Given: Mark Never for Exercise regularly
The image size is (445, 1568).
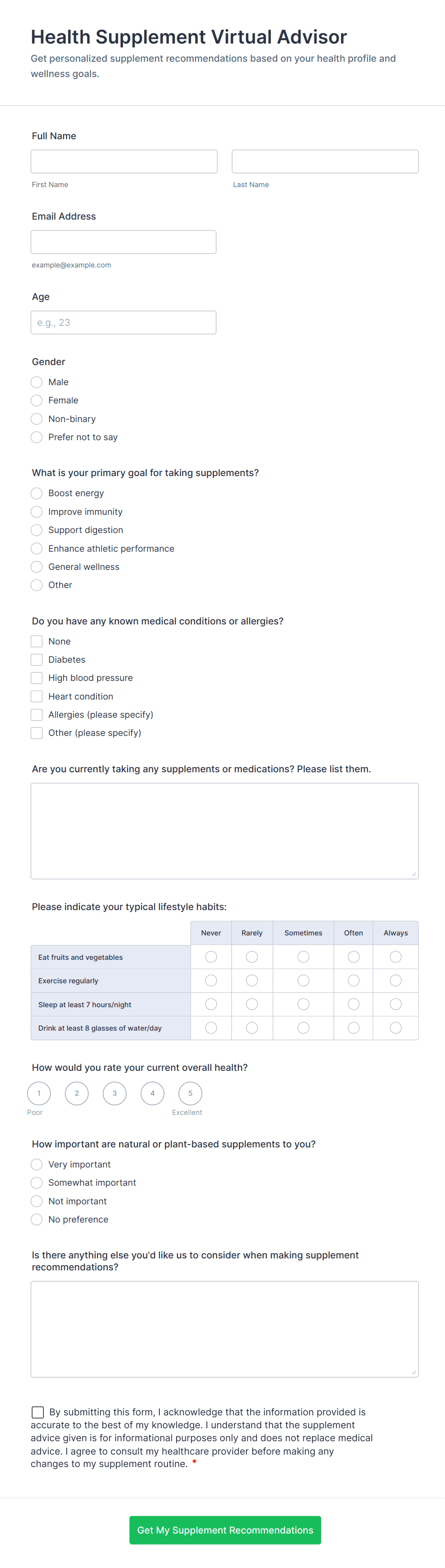Looking at the screenshot, I should click(x=211, y=980).
